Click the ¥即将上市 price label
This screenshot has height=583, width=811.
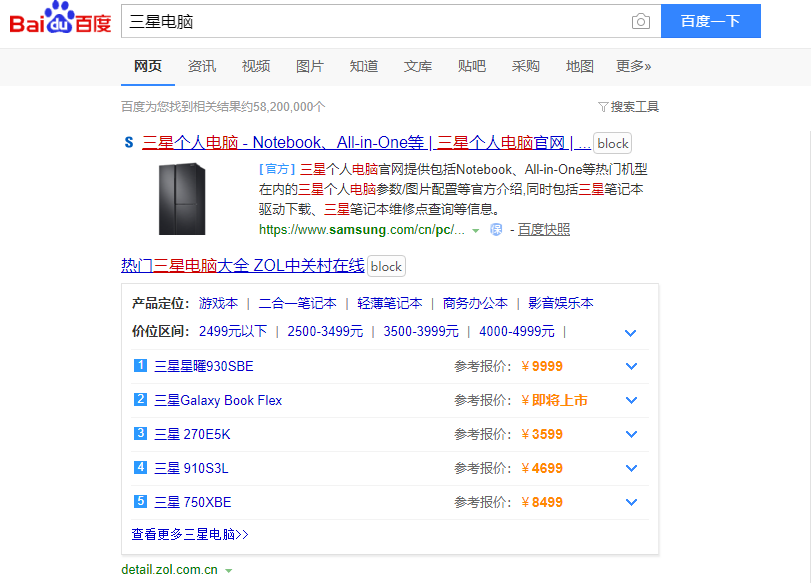point(554,400)
